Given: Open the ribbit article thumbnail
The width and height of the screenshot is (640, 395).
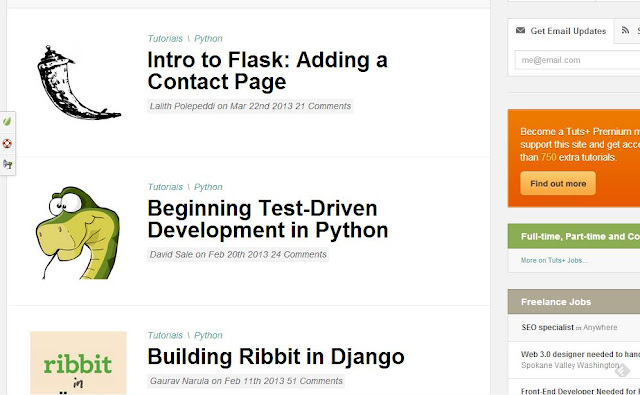Looking at the screenshot, I should pos(78,363).
